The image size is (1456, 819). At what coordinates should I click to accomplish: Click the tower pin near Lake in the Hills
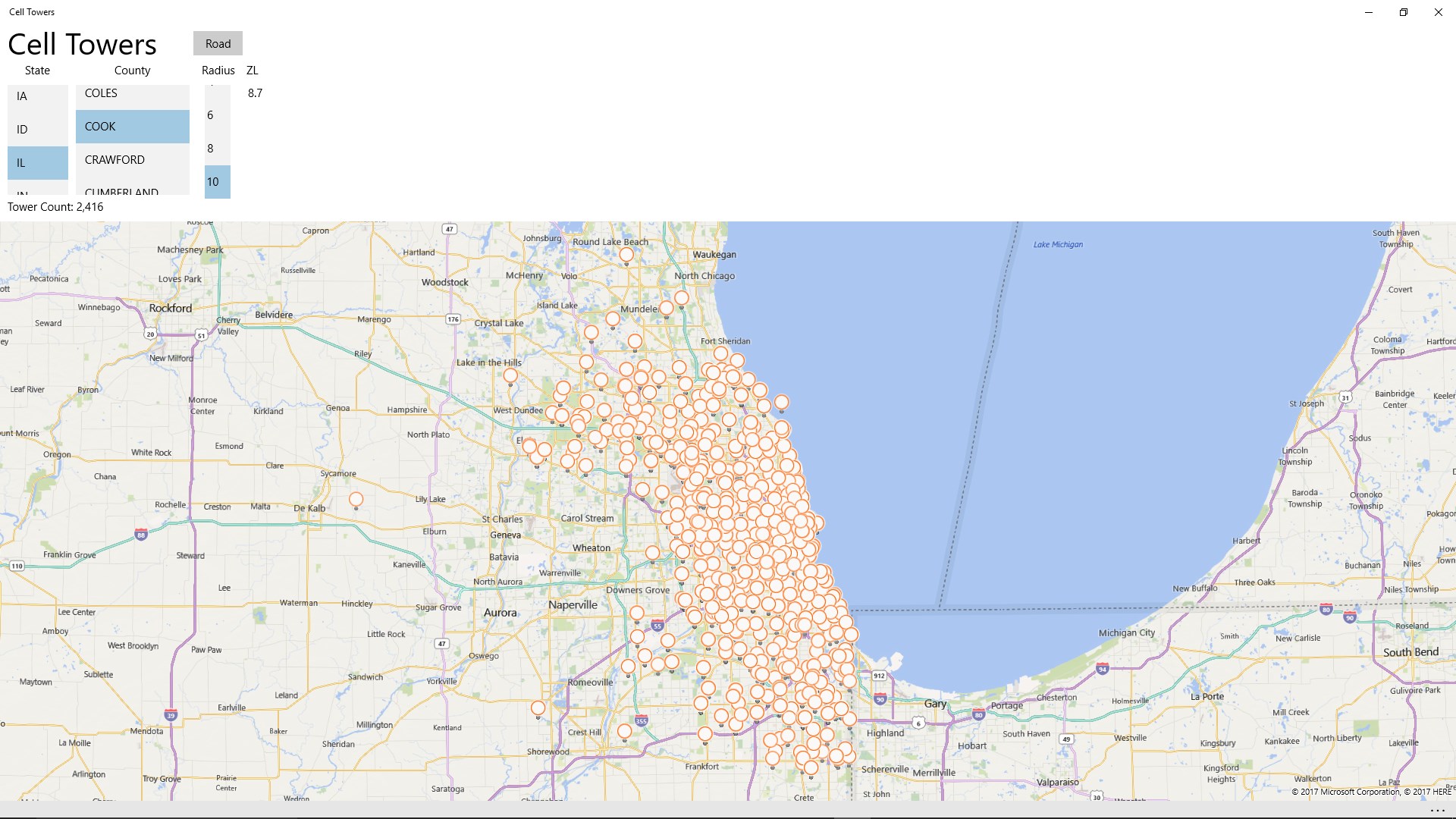[x=510, y=375]
